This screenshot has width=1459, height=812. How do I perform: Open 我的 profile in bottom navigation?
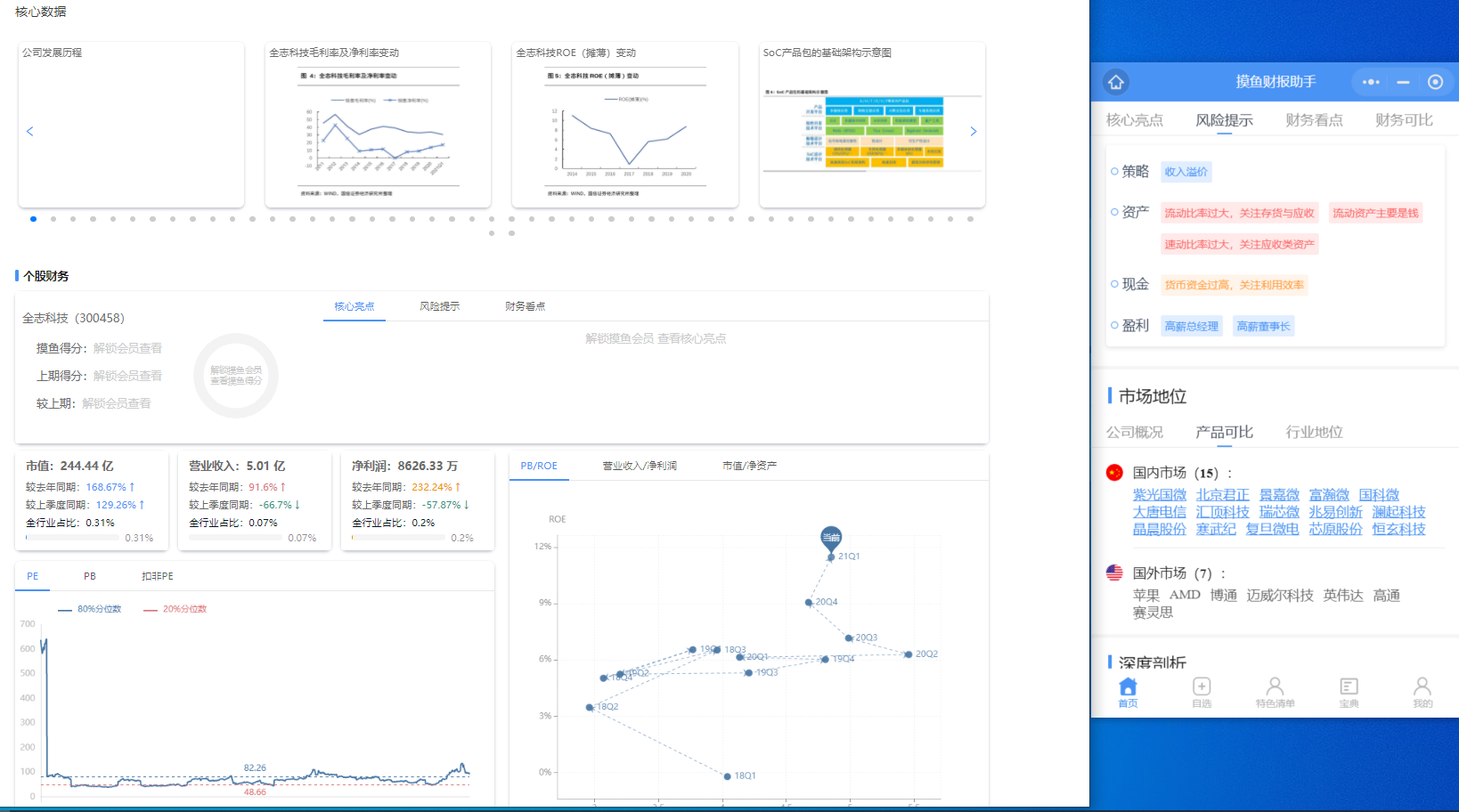(1422, 692)
